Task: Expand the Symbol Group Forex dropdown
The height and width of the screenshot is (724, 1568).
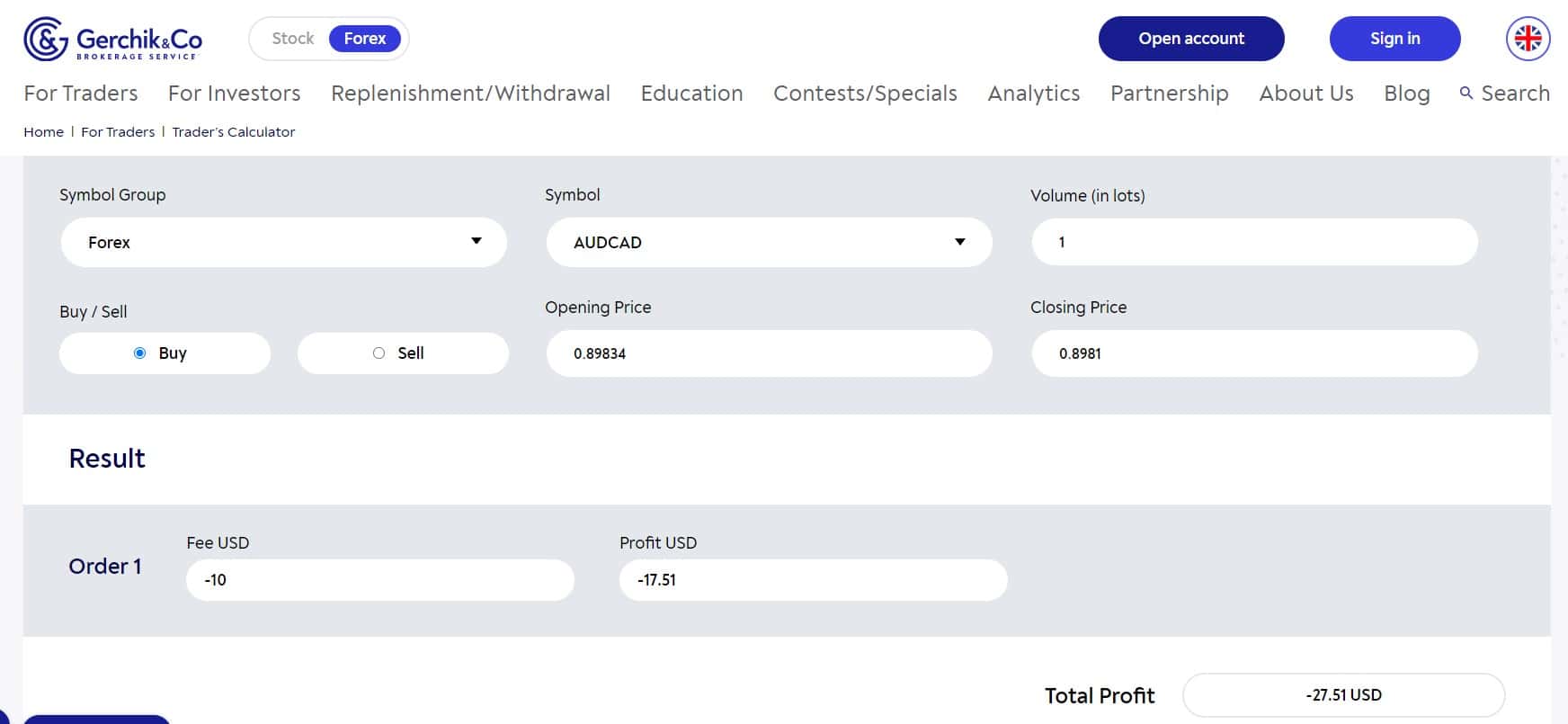Action: [283, 242]
